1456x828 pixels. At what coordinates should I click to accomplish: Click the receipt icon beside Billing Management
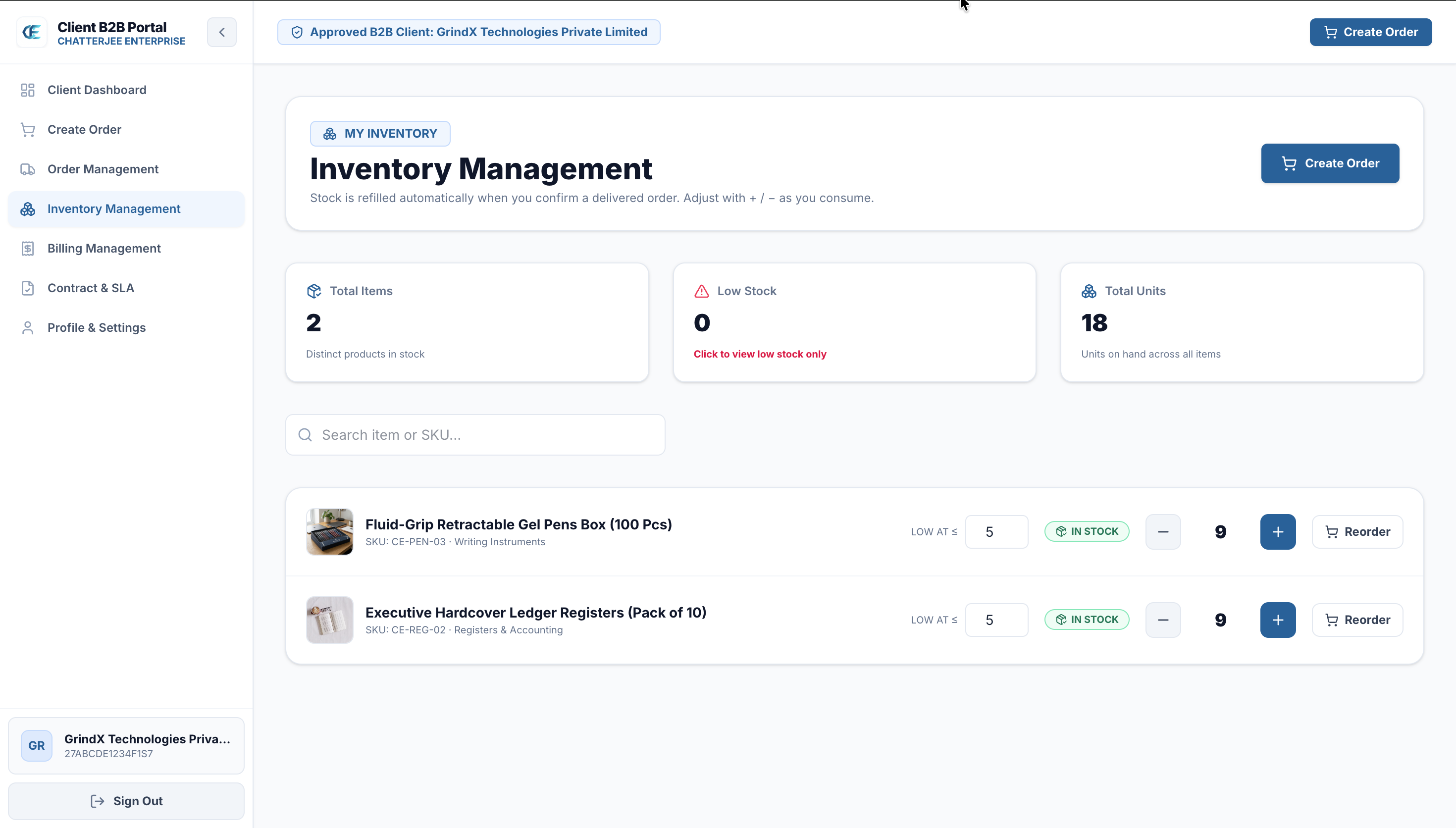(x=28, y=249)
